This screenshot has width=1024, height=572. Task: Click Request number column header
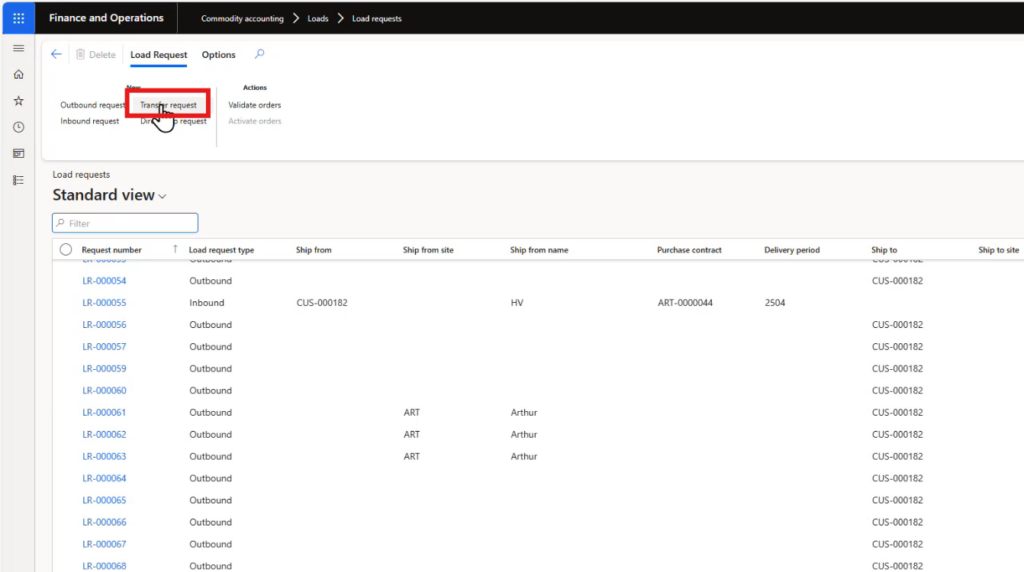(x=112, y=250)
